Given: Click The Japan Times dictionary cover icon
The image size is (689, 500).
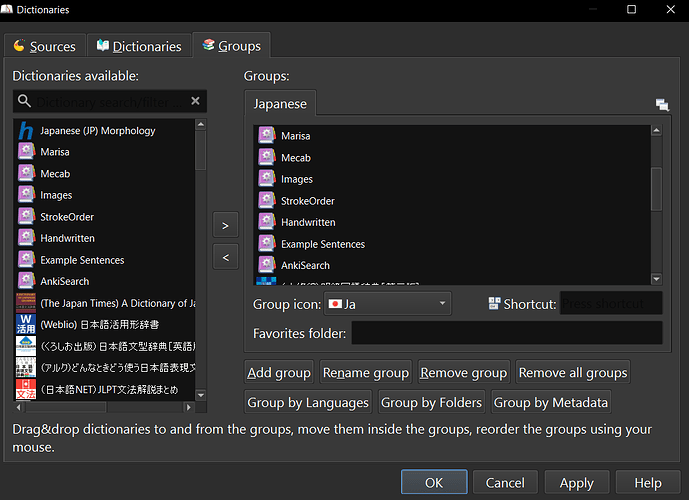Looking at the screenshot, I should coord(26,303).
